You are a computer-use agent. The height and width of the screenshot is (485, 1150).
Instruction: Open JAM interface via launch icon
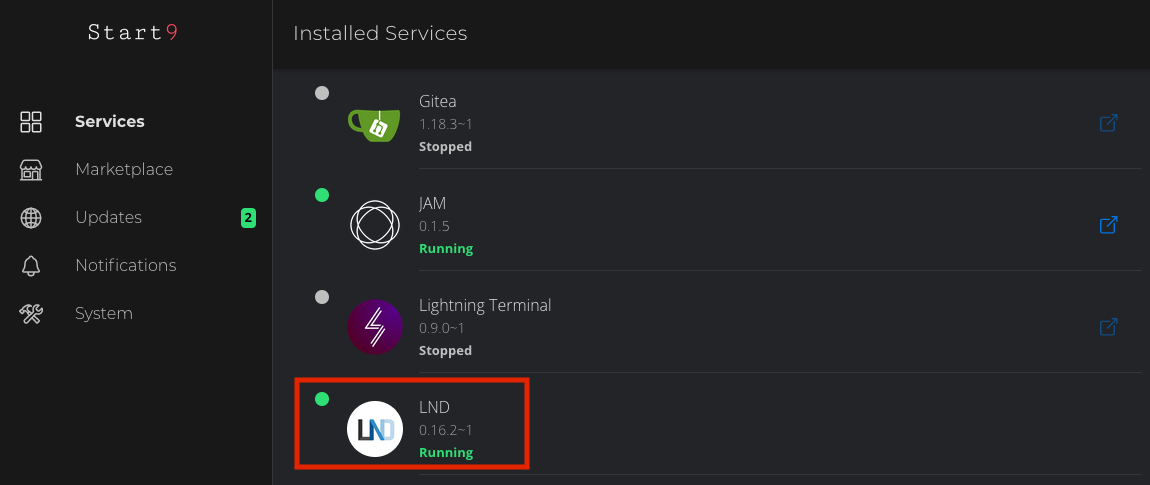1108,225
